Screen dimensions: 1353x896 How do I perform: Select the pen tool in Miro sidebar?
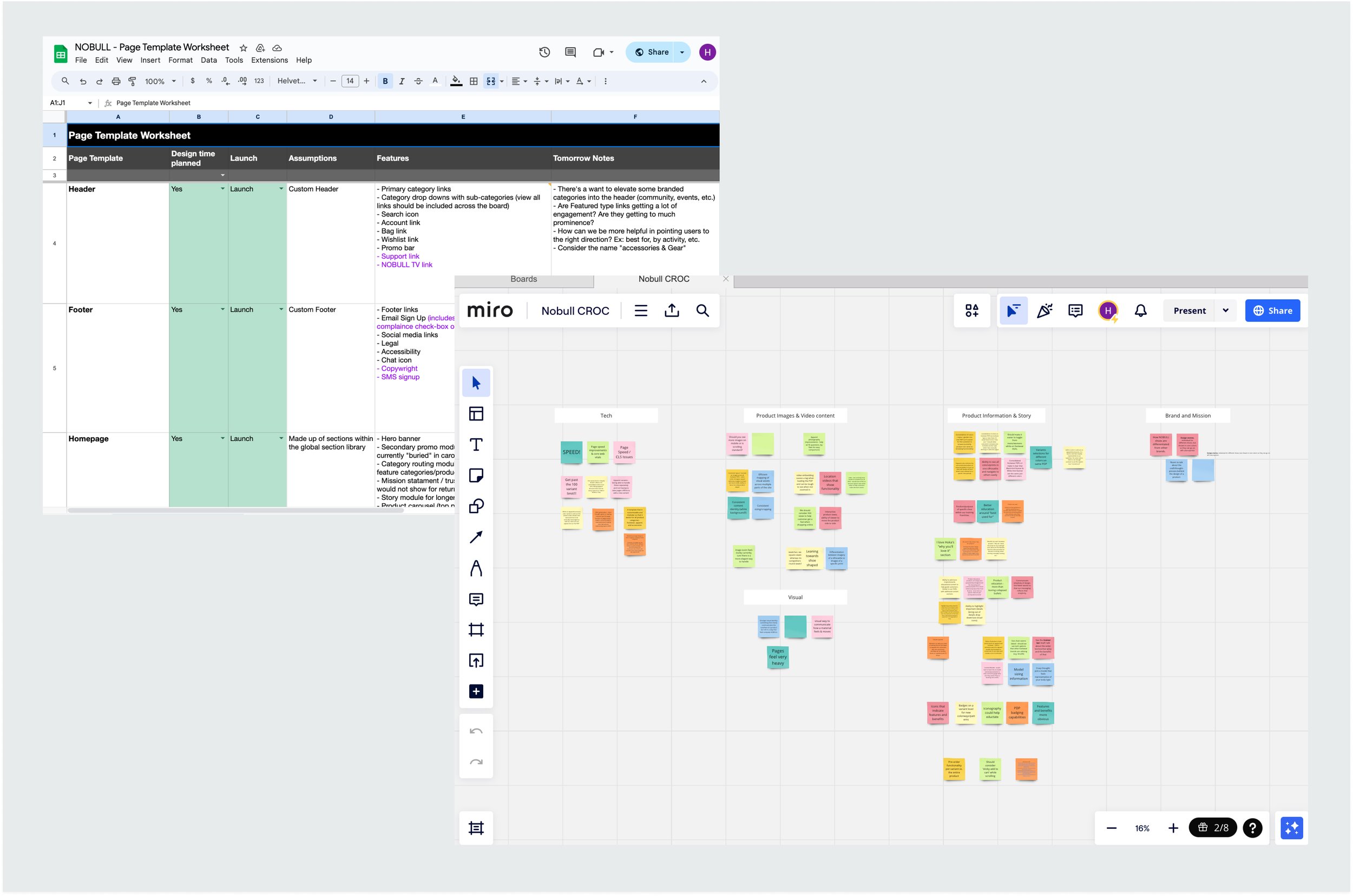click(476, 568)
